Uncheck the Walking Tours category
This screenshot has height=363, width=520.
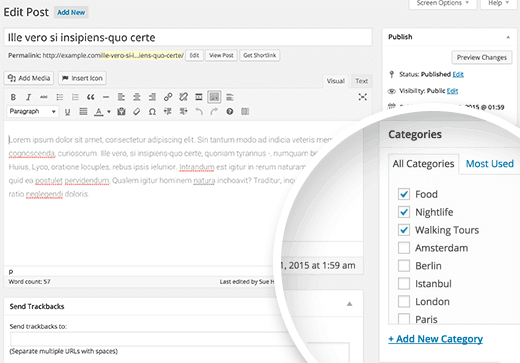click(x=404, y=230)
